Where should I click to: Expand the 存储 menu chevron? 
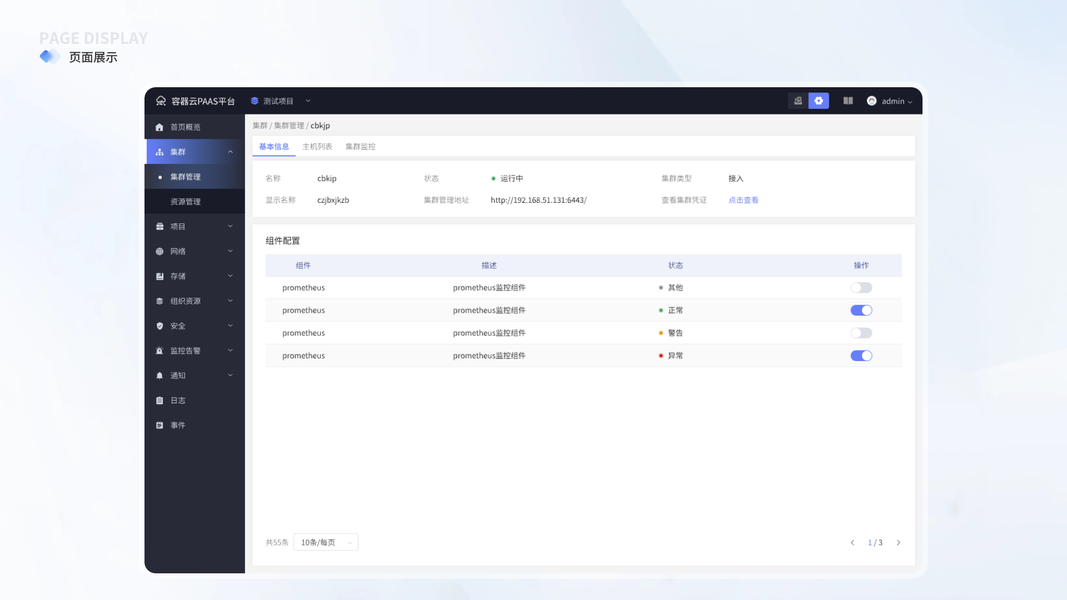click(x=230, y=276)
